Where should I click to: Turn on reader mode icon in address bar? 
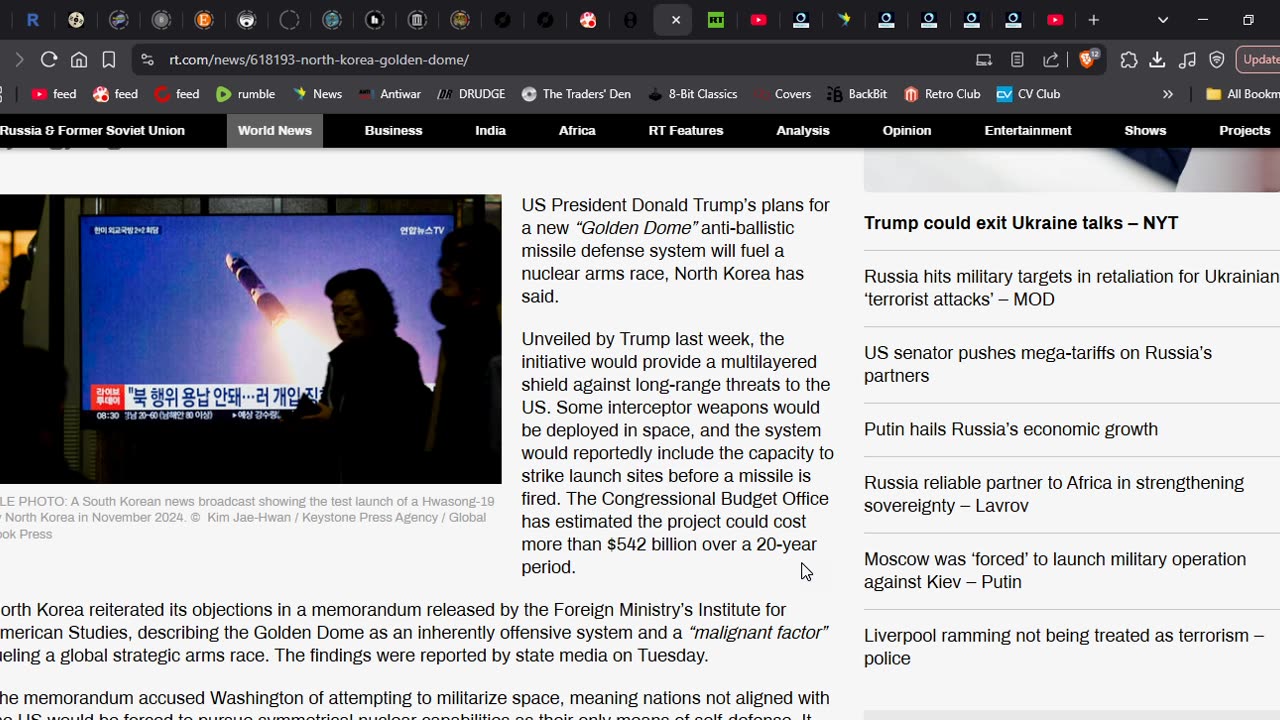click(x=1017, y=60)
